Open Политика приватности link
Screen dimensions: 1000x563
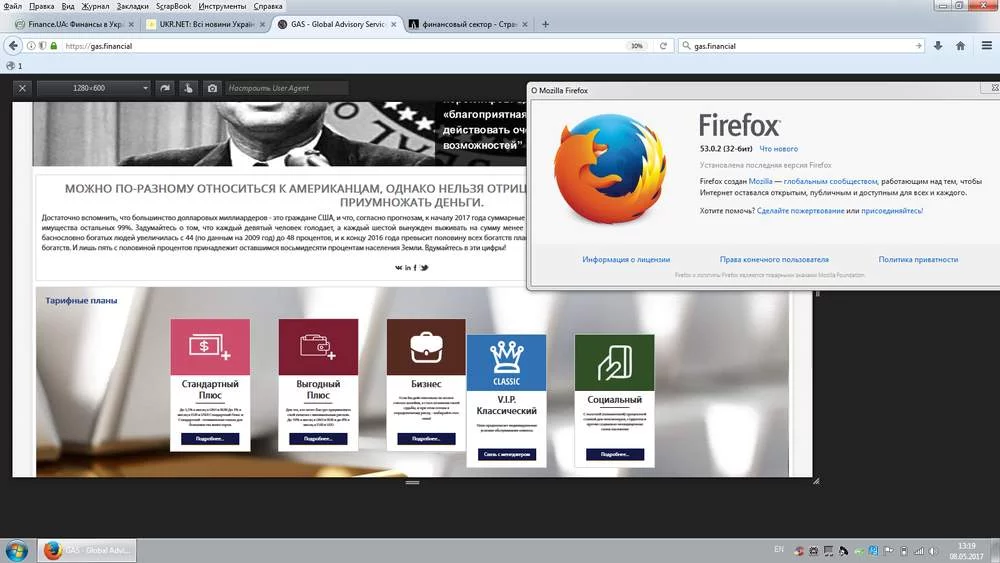(x=918, y=260)
